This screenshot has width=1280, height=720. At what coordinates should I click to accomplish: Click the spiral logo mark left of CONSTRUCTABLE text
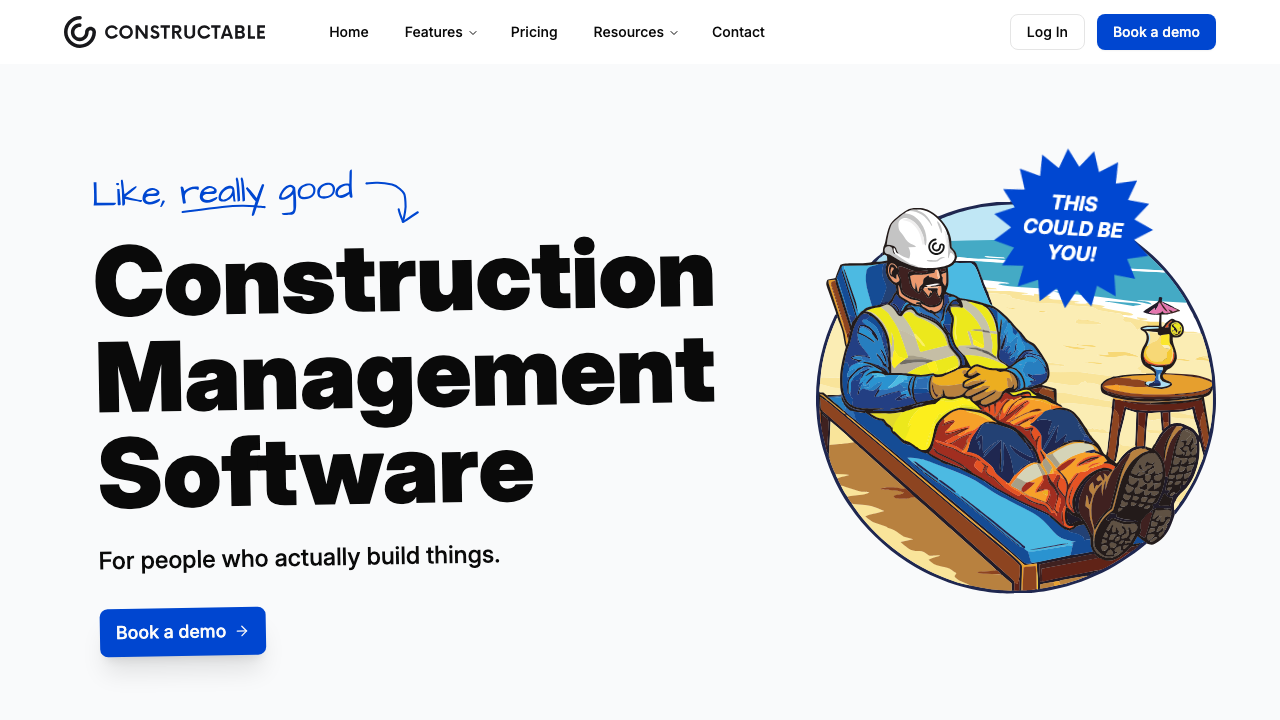point(78,31)
